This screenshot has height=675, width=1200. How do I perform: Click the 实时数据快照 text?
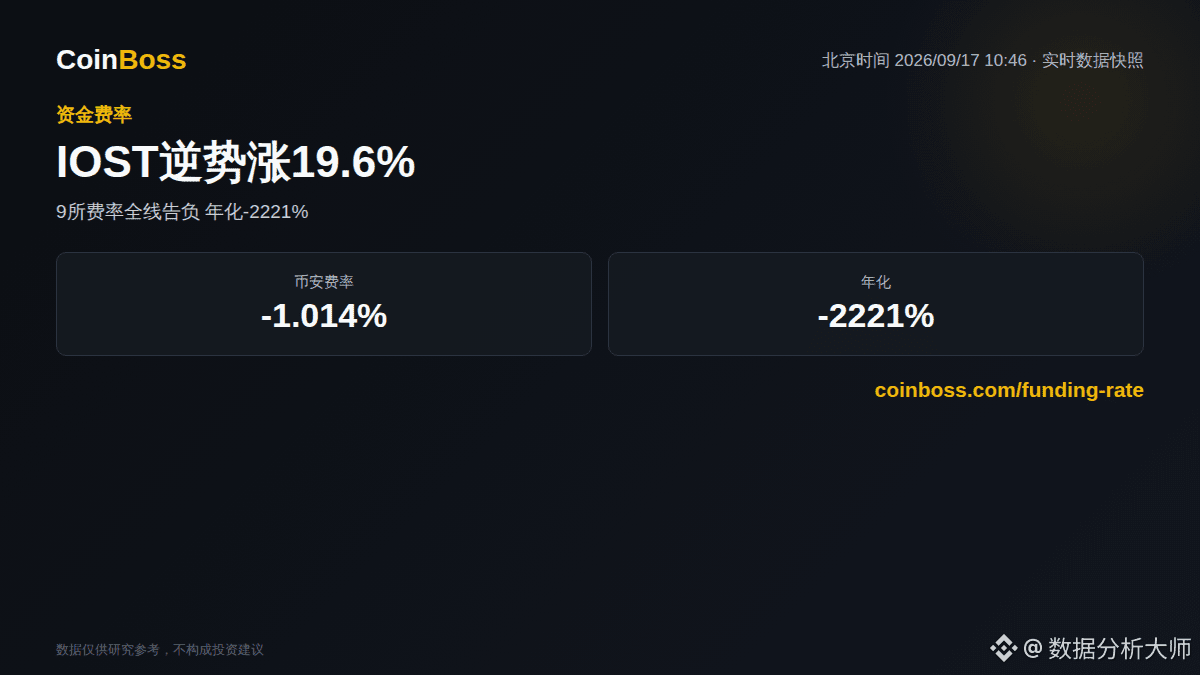point(1093,60)
